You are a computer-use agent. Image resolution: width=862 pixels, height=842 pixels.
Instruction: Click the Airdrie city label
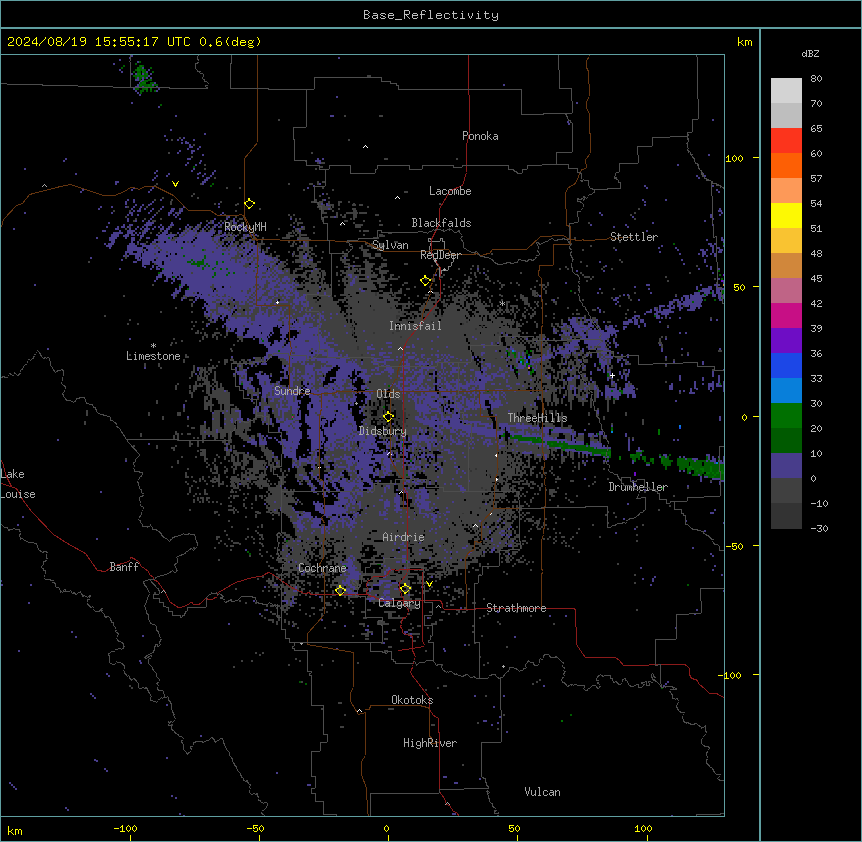404,537
